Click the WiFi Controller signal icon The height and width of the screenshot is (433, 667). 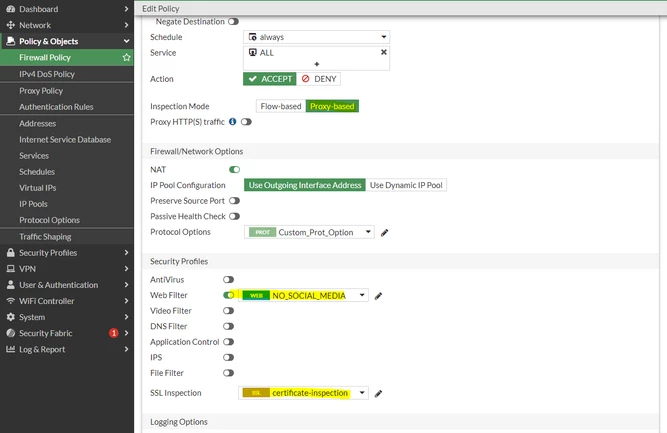tap(11, 301)
